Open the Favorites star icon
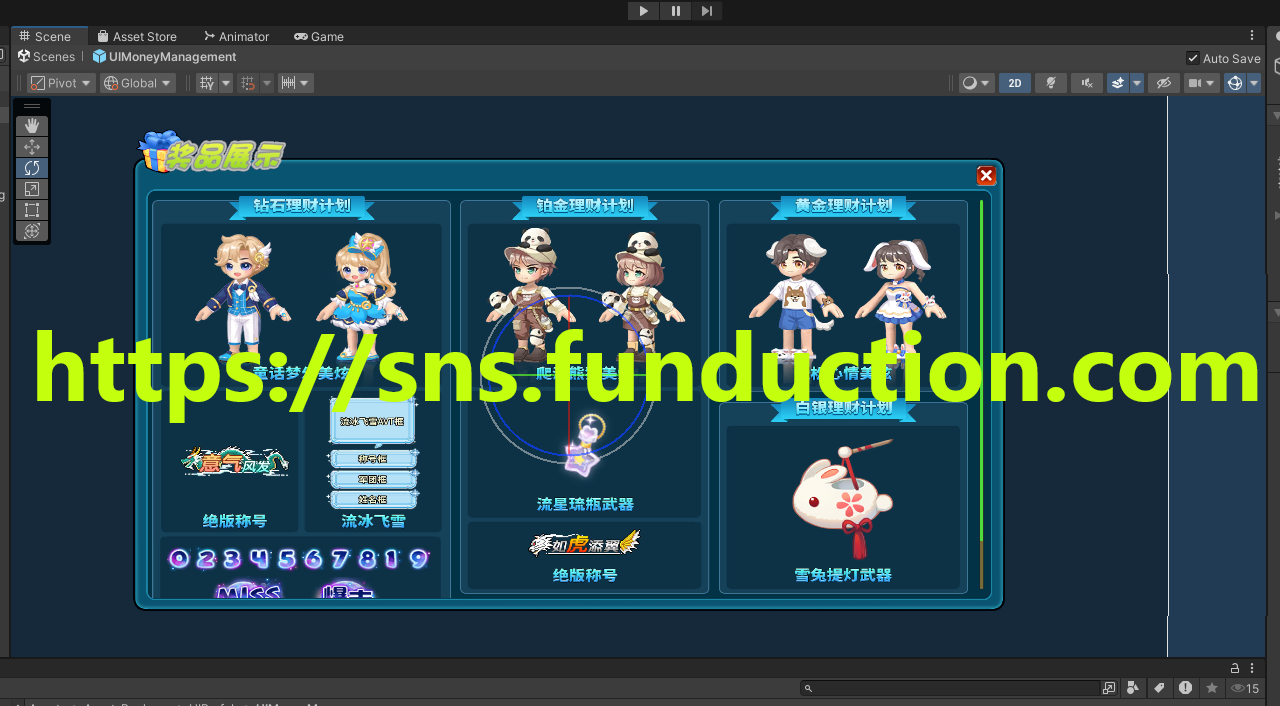The height and width of the screenshot is (706, 1280). (1212, 688)
